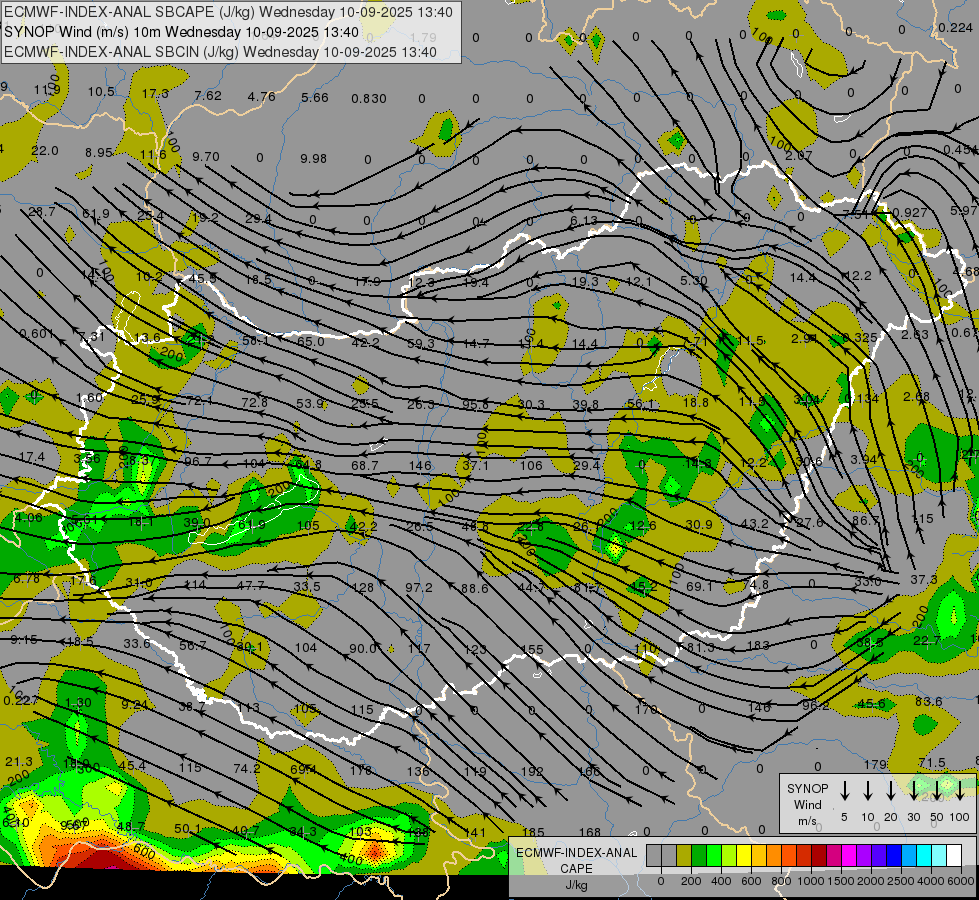Viewport: 979px width, 900px height.
Task: Click the SYNOP Wind 10m title line
Action: coord(181,32)
